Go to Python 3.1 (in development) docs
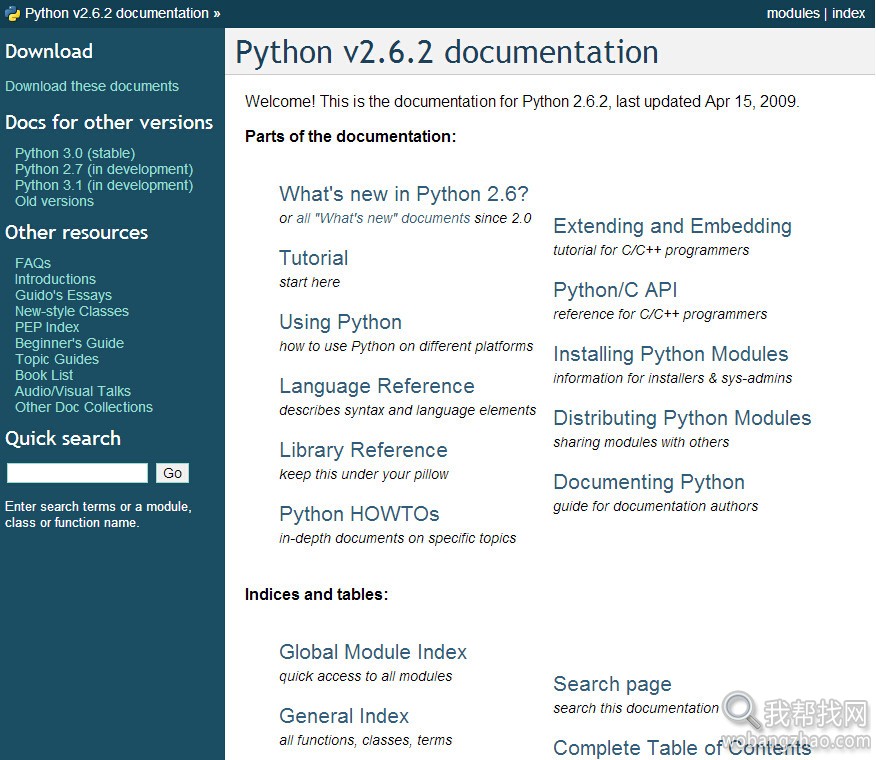 tap(104, 186)
